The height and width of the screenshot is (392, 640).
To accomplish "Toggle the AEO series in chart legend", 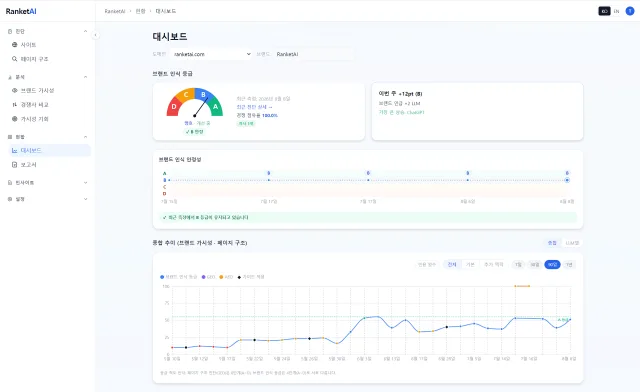I will 226,277.
